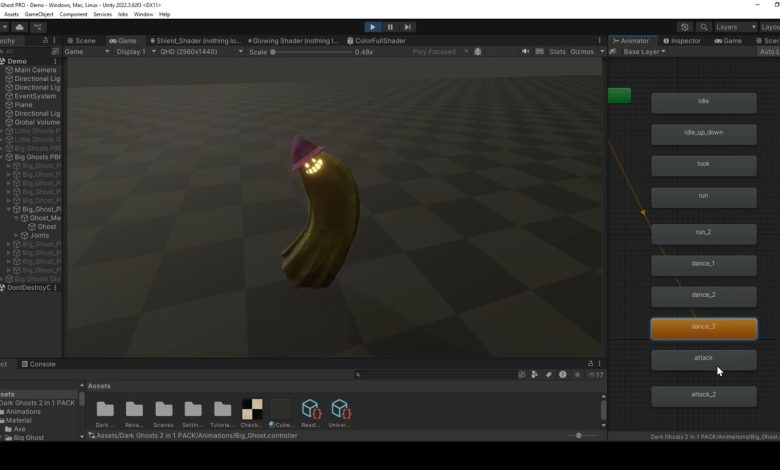Image resolution: width=780 pixels, height=470 pixels.
Task: Switch to the Inspector tab
Action: click(x=685, y=41)
